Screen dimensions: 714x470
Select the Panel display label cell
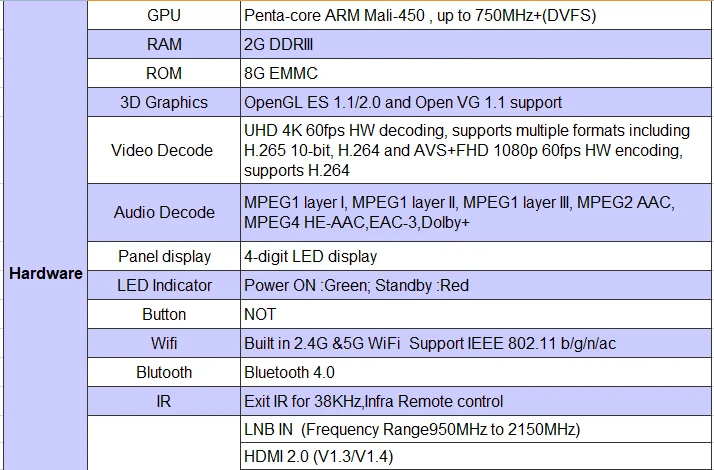pyautogui.click(x=164, y=256)
